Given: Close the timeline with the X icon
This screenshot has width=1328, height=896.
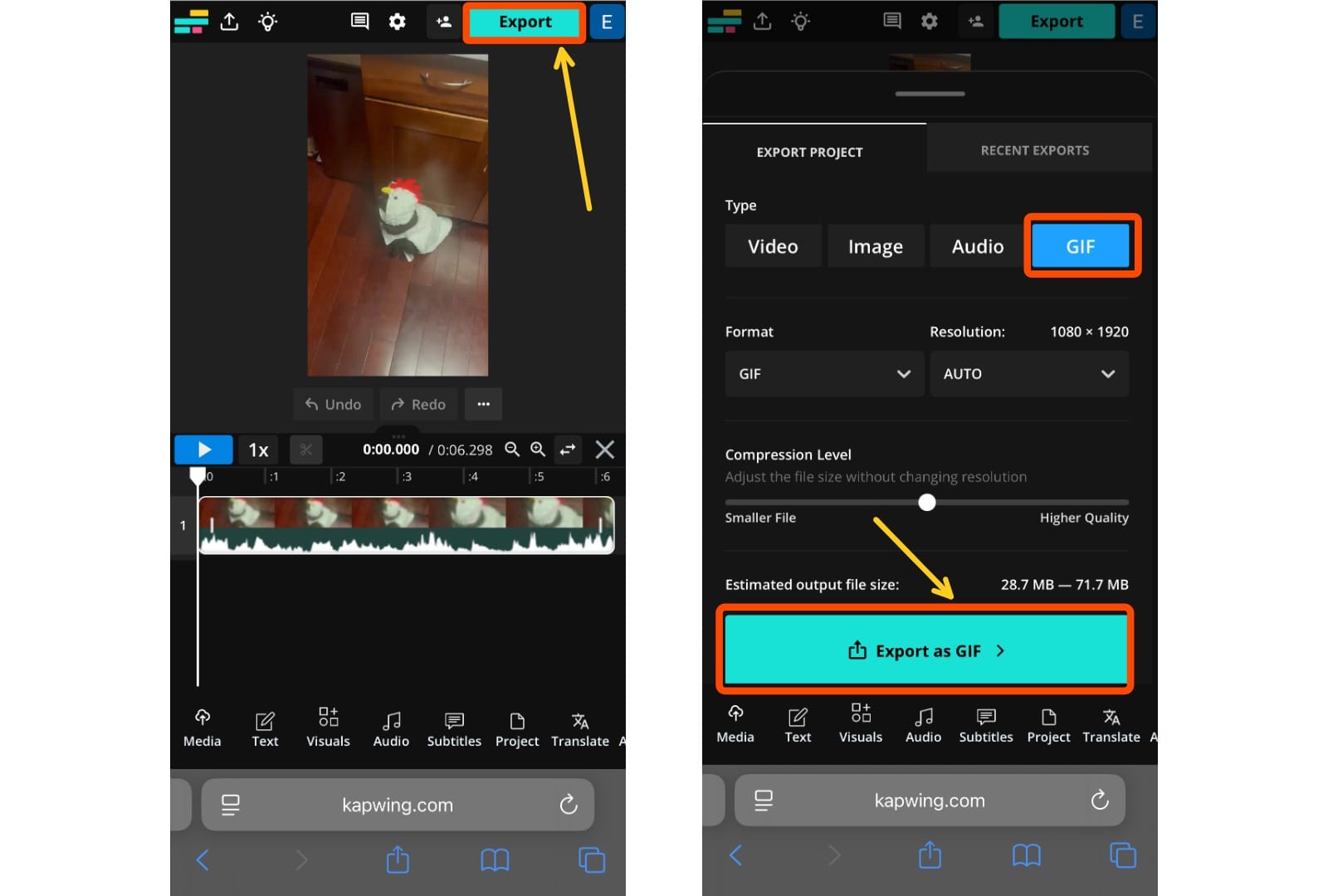Looking at the screenshot, I should [605, 450].
